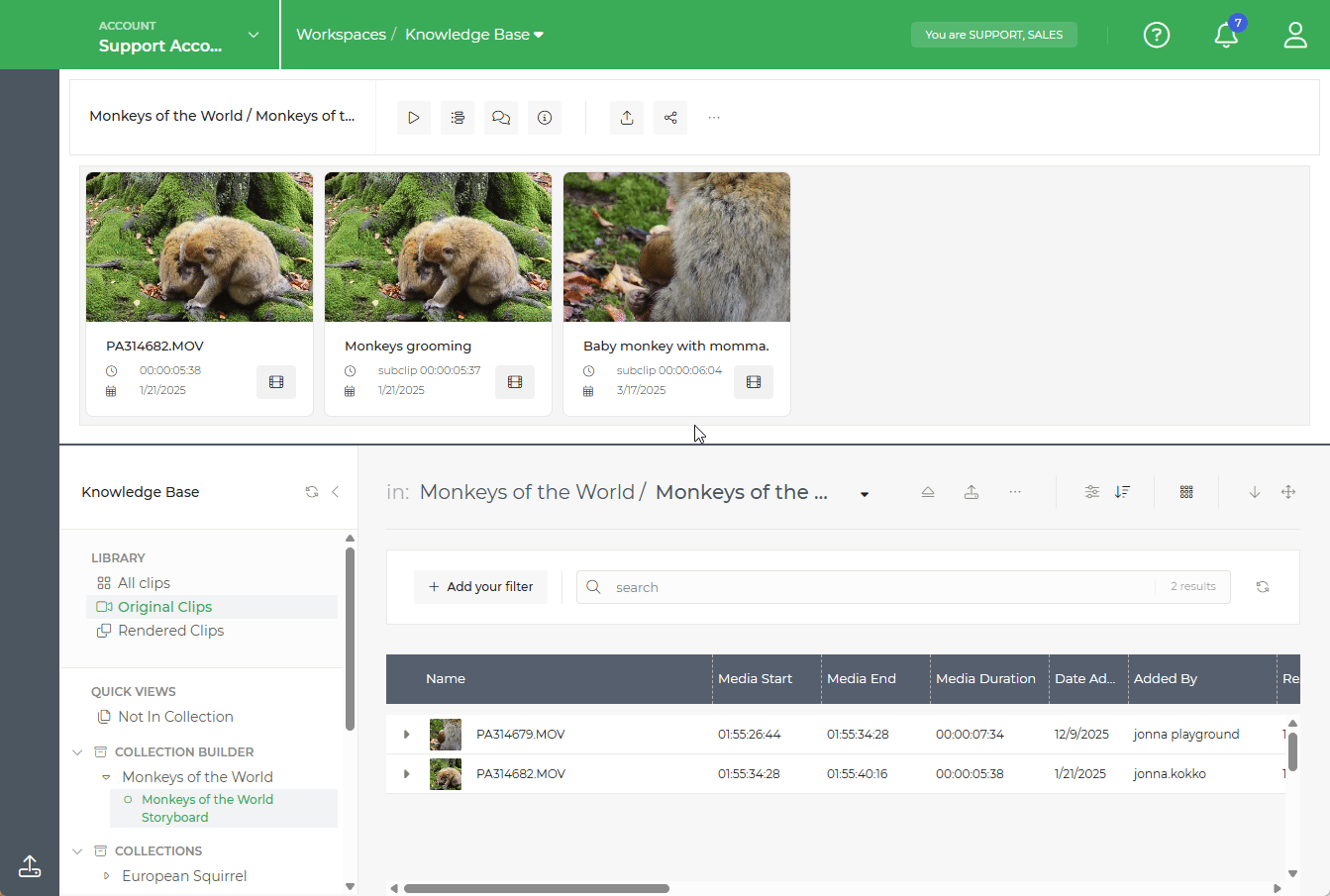Click the share icon in storyboard toolbar

tap(670, 118)
